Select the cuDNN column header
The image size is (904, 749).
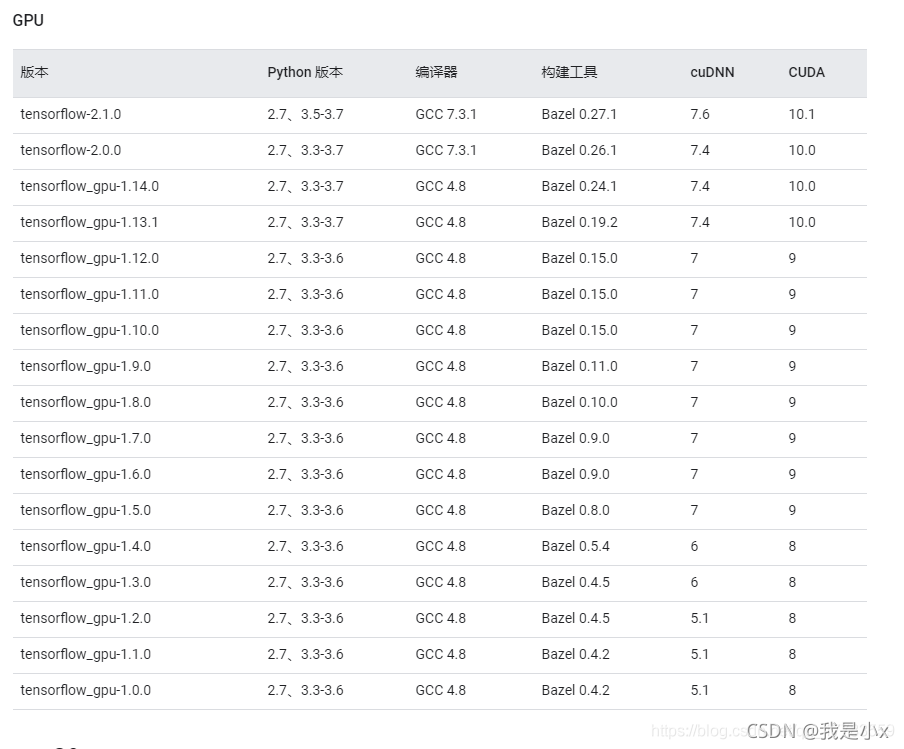[x=712, y=72]
